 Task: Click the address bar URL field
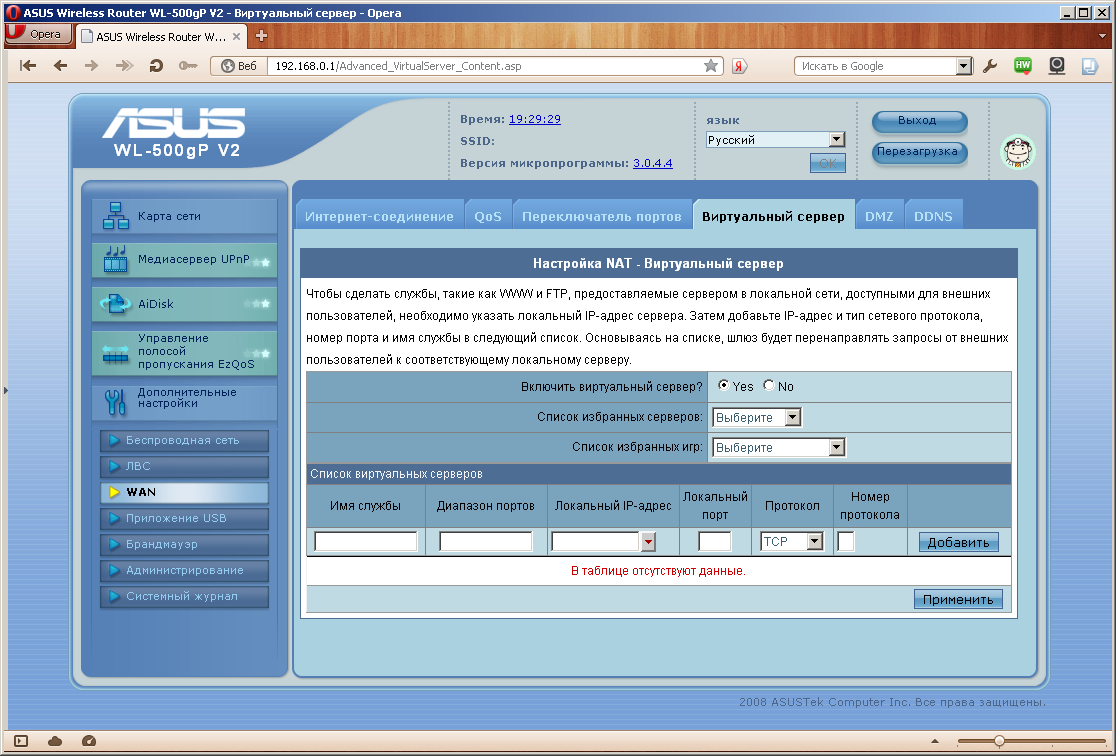click(x=484, y=66)
